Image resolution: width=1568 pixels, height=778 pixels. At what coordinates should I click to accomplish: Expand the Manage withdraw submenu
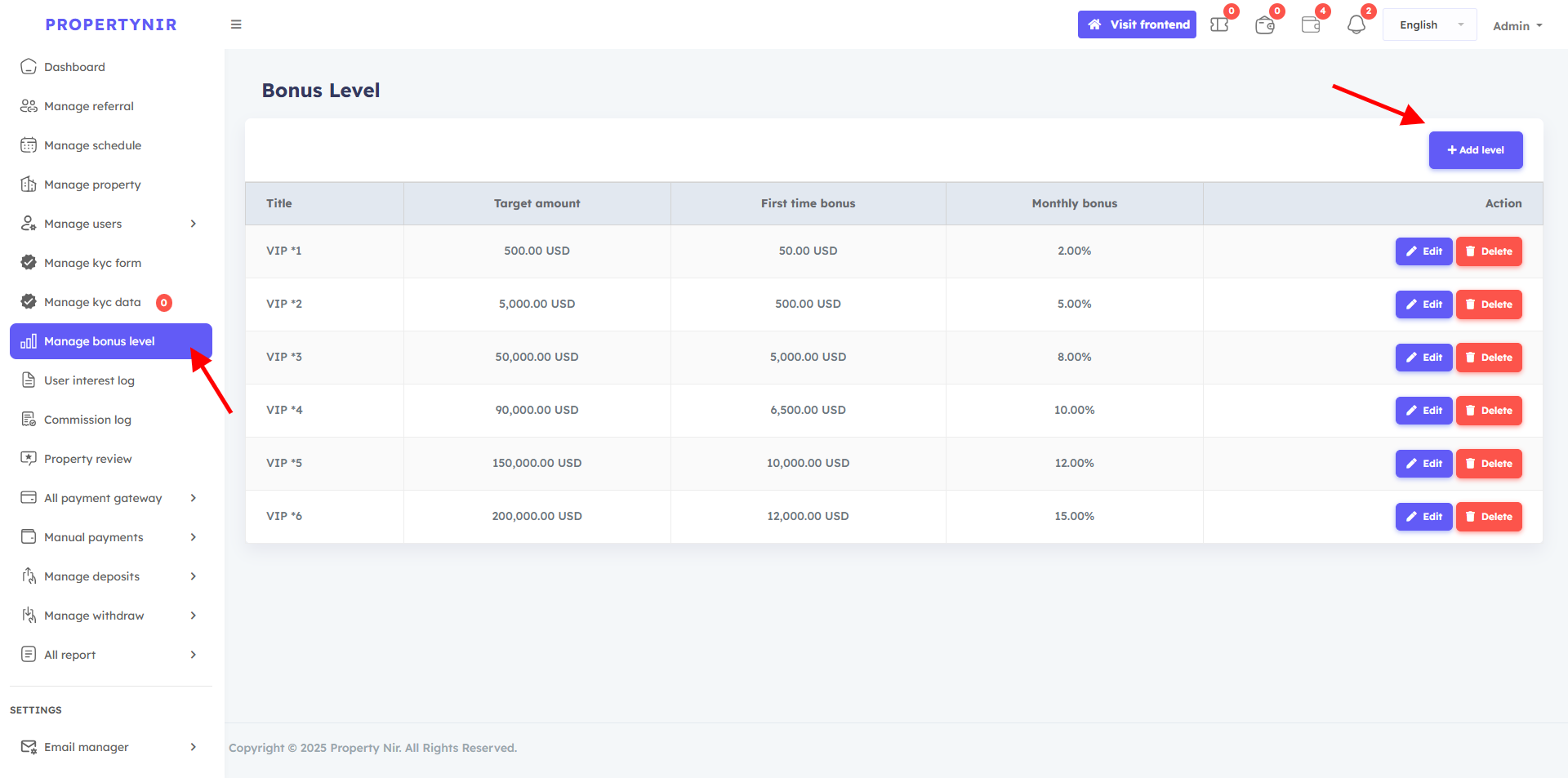tap(193, 616)
